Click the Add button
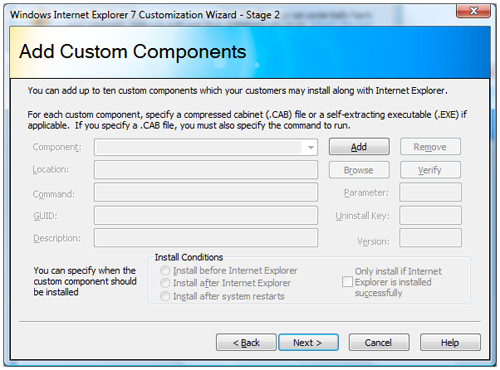Image resolution: width=500 pixels, height=370 pixels. [359, 147]
